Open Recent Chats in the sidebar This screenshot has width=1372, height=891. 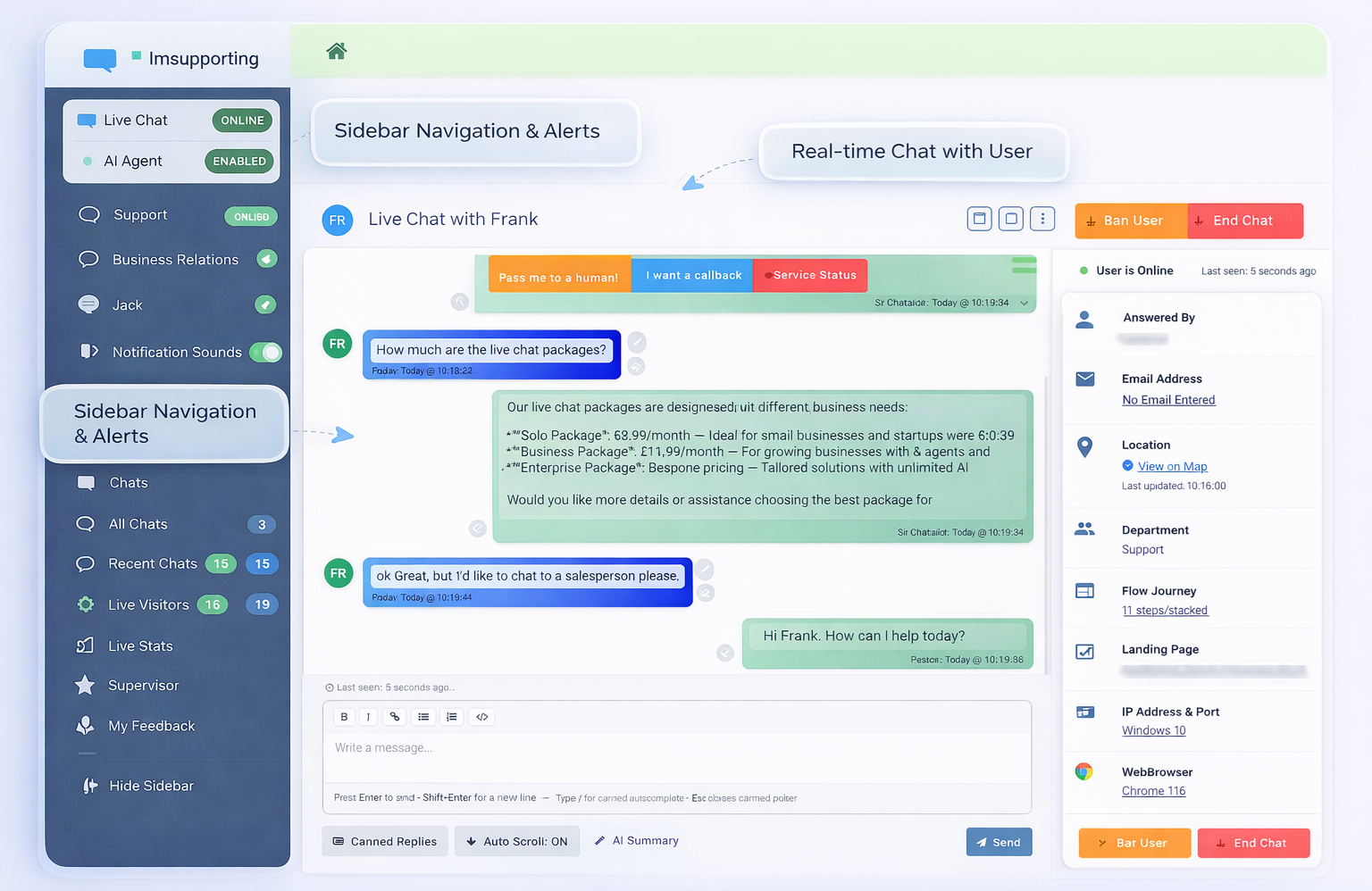pos(152,563)
